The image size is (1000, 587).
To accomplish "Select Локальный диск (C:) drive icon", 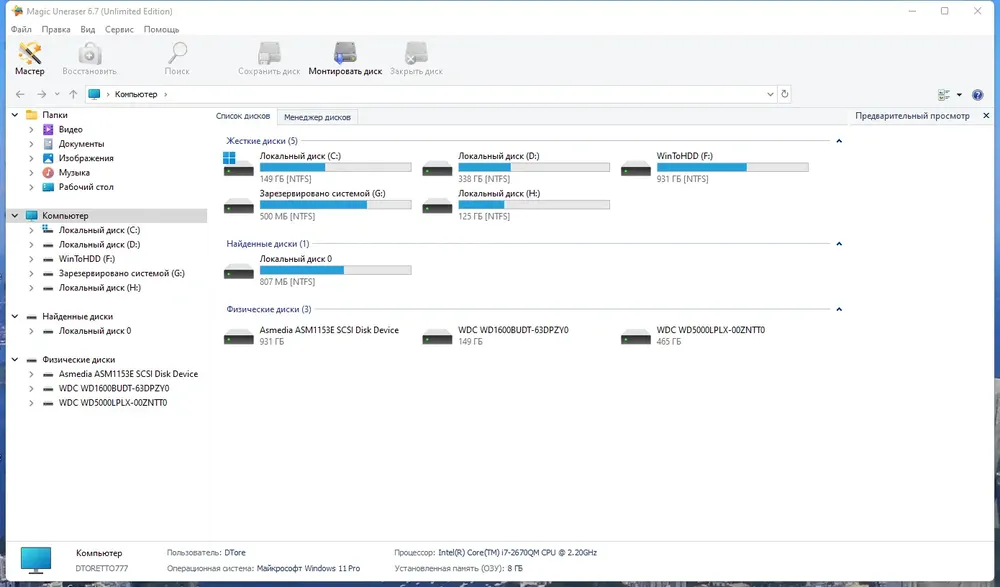I will pos(238,164).
